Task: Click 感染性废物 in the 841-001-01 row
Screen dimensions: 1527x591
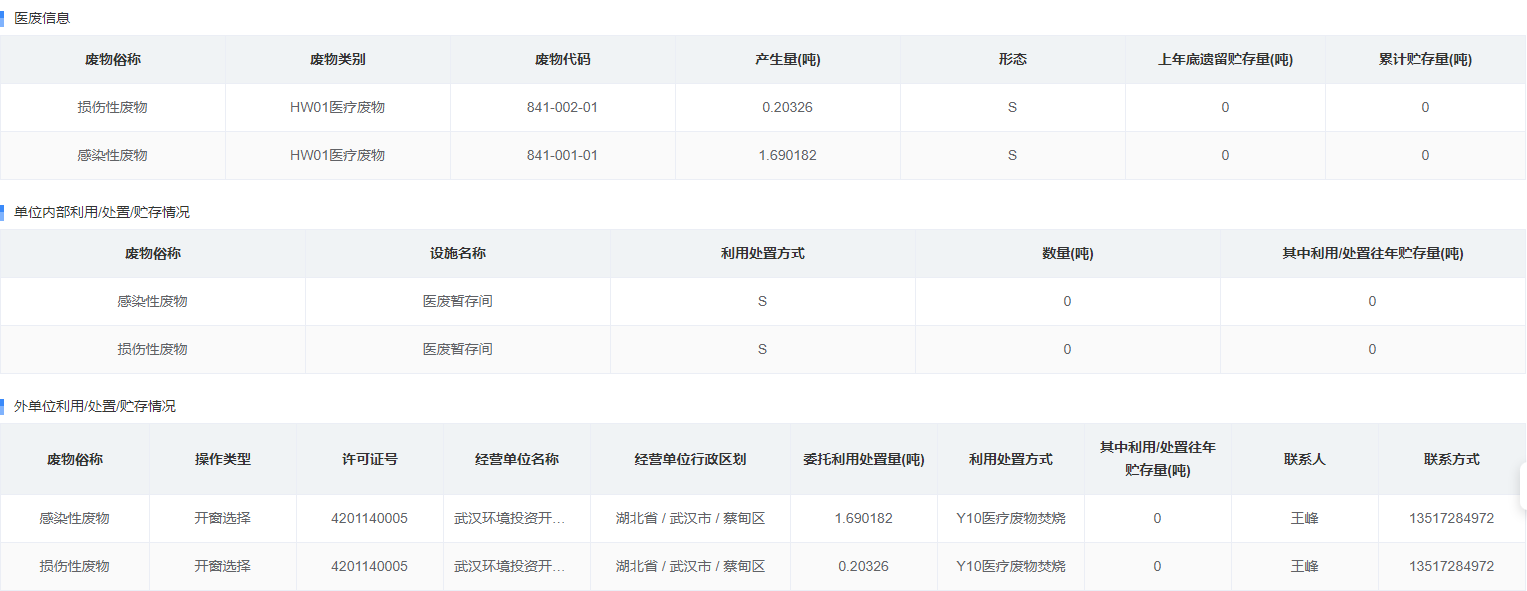Action: pos(112,155)
